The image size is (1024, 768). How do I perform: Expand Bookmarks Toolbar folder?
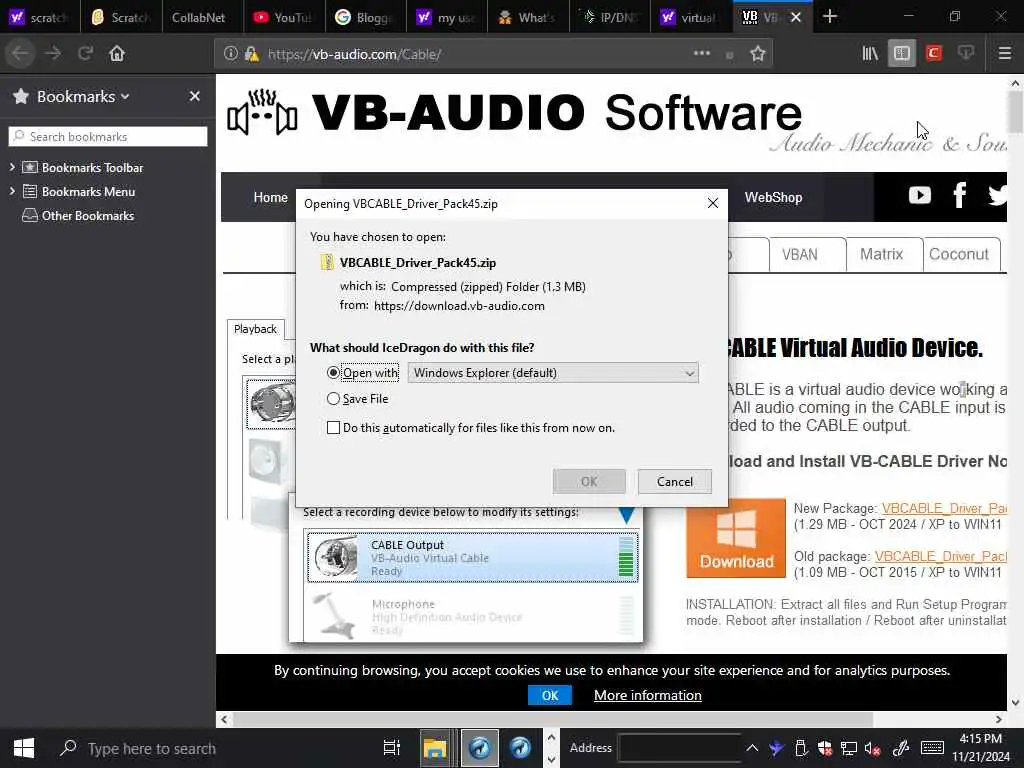point(12,168)
